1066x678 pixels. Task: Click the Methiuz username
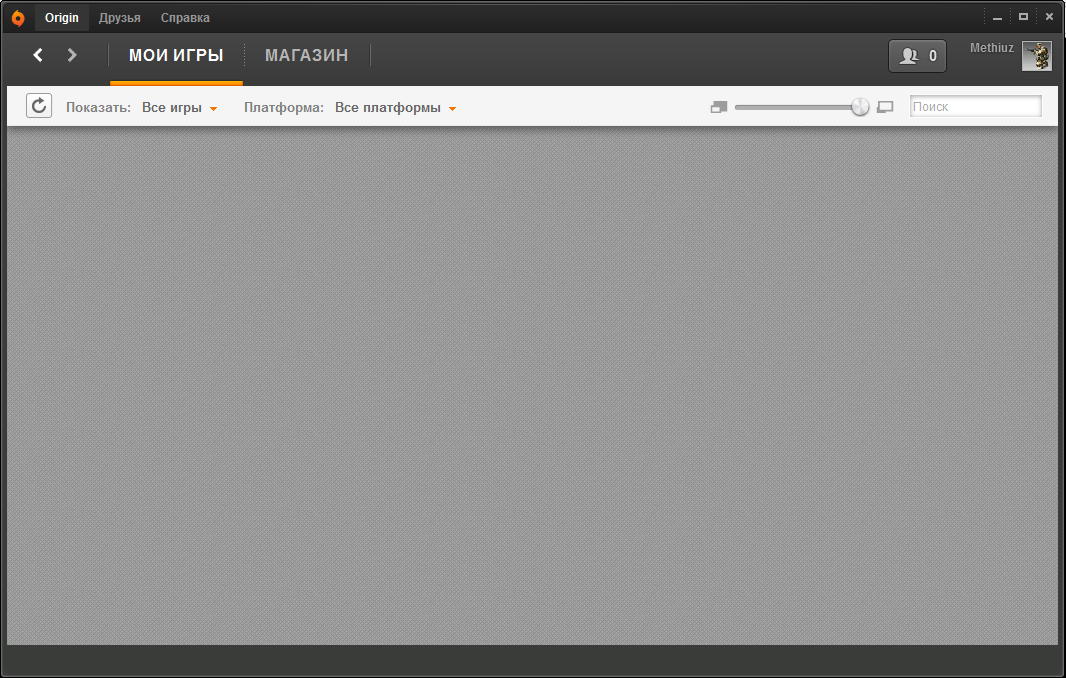tap(991, 48)
